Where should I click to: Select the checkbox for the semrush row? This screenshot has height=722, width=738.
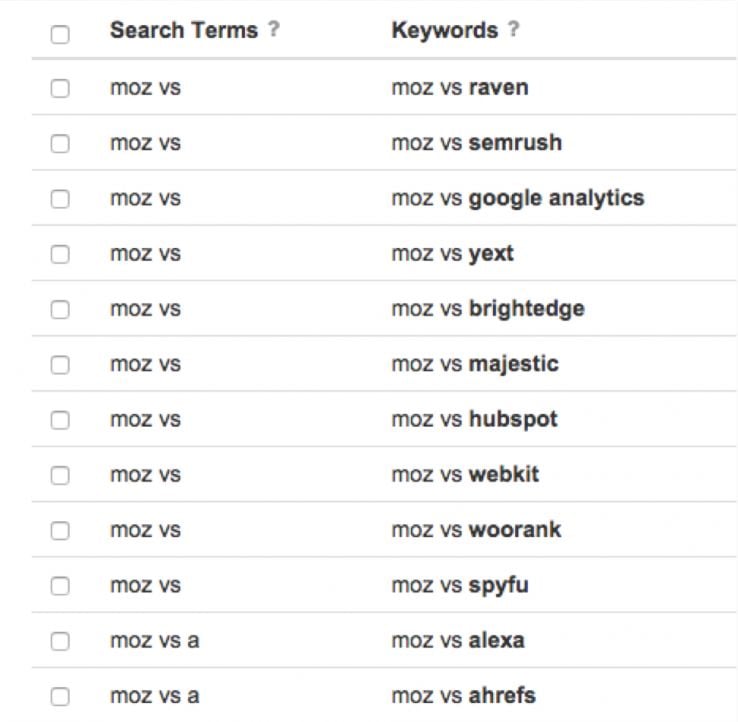60,143
